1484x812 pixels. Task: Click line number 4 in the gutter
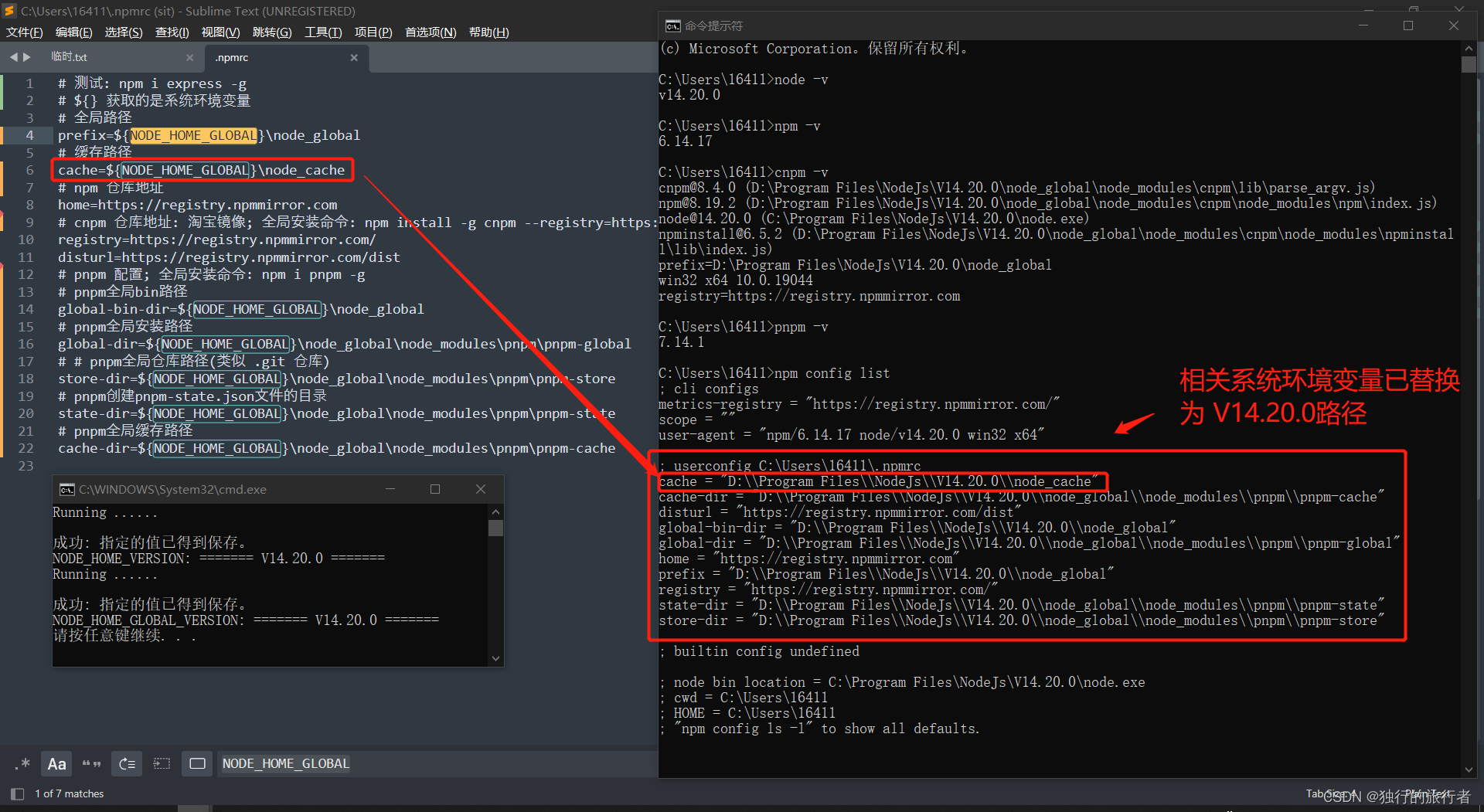click(29, 135)
